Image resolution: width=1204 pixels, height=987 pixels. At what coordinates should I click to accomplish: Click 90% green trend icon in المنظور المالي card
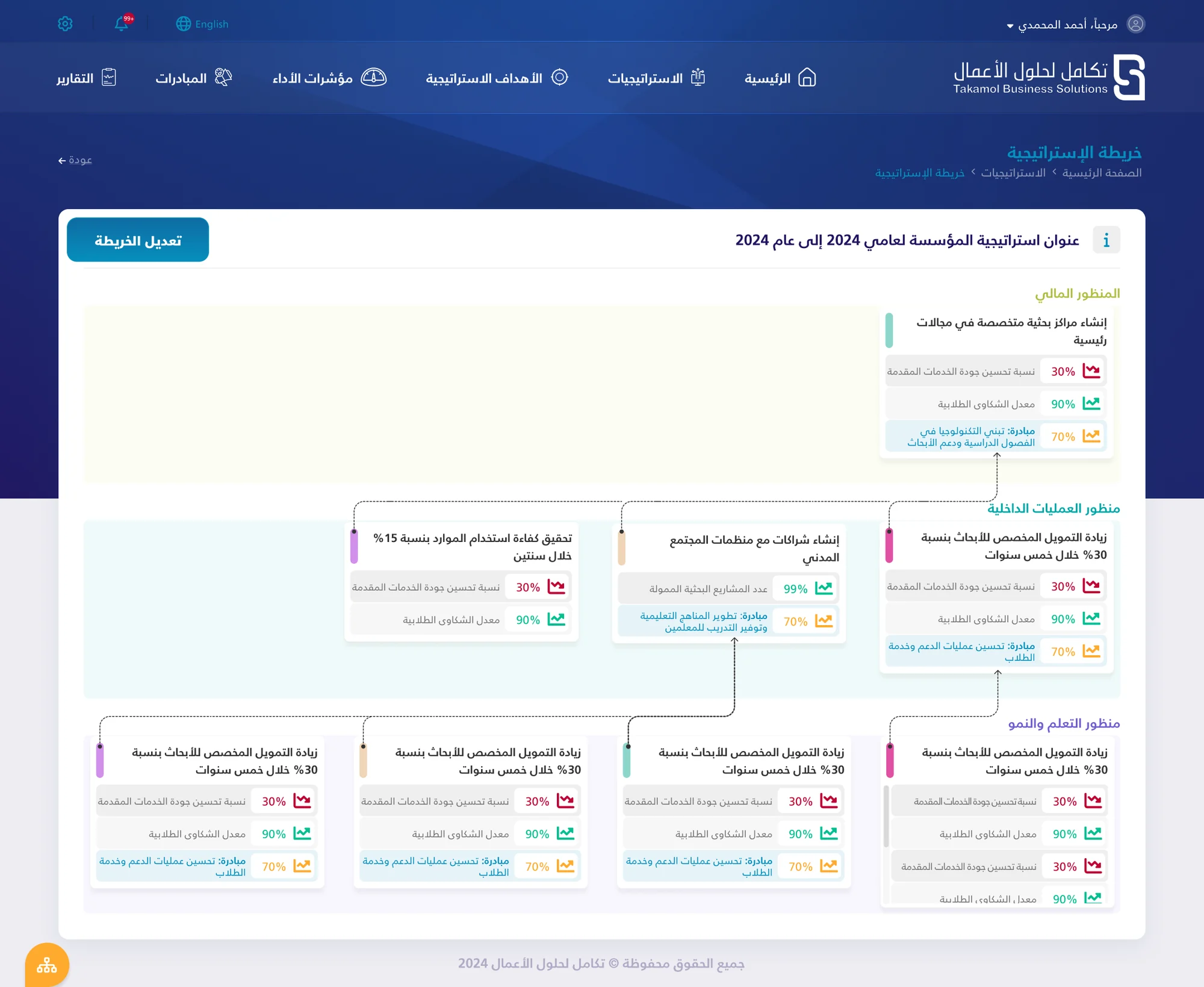point(1091,403)
